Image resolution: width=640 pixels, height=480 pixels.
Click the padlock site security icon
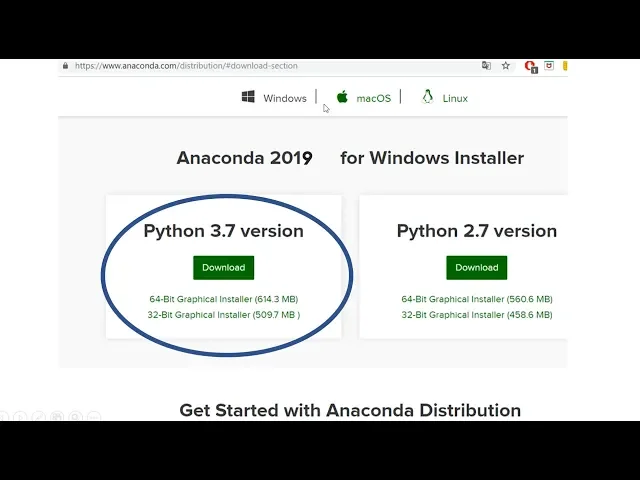pos(65,66)
